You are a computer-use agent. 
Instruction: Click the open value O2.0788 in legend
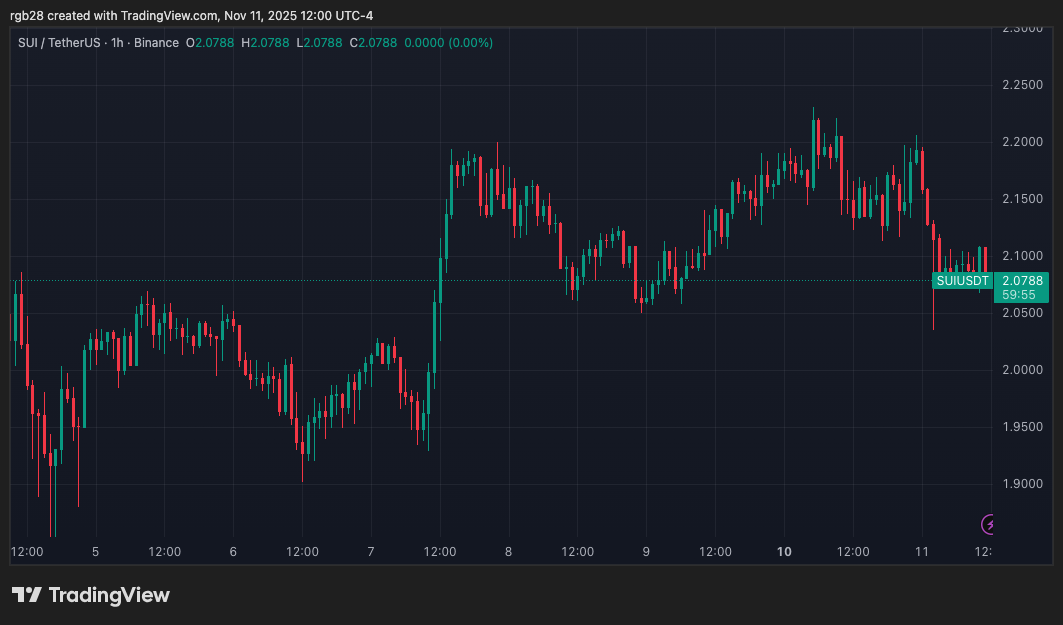[x=209, y=43]
